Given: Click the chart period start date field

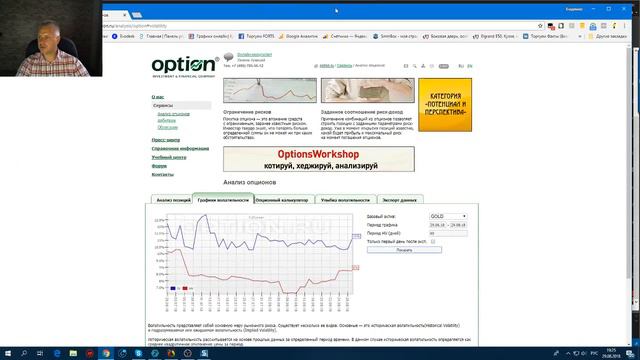Looking at the screenshot, I should pyautogui.click(x=438, y=225).
